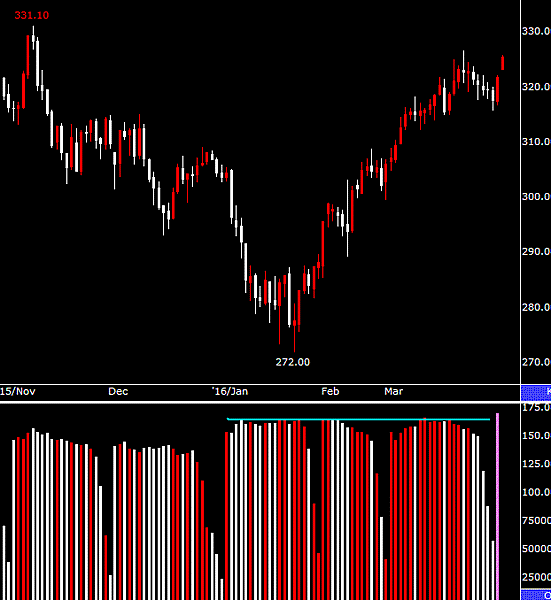This screenshot has width=551, height=600.
Task: Select the Dec date label
Action: (118, 391)
